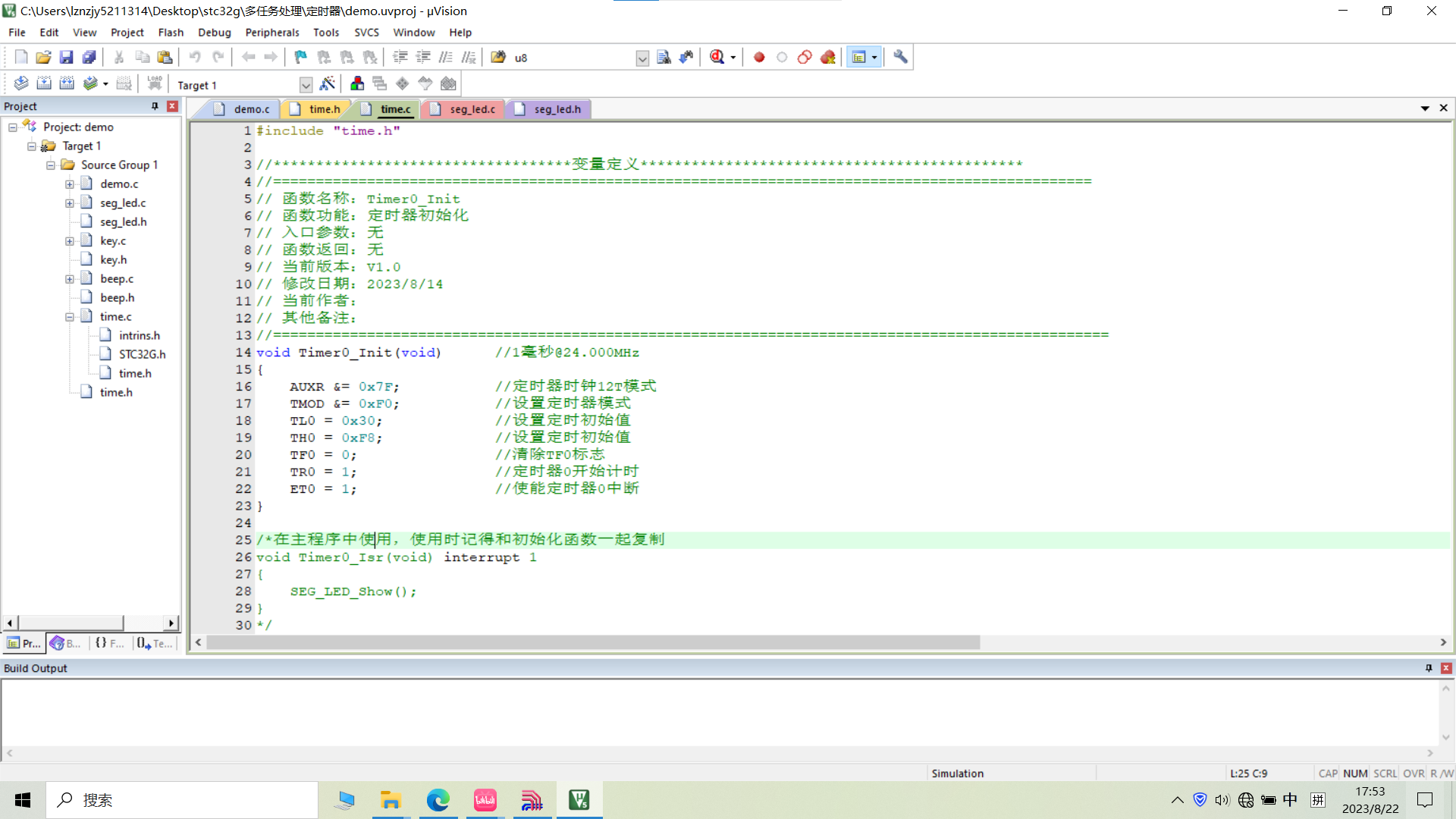
Task: Translate current file icon
Action: tap(21, 83)
